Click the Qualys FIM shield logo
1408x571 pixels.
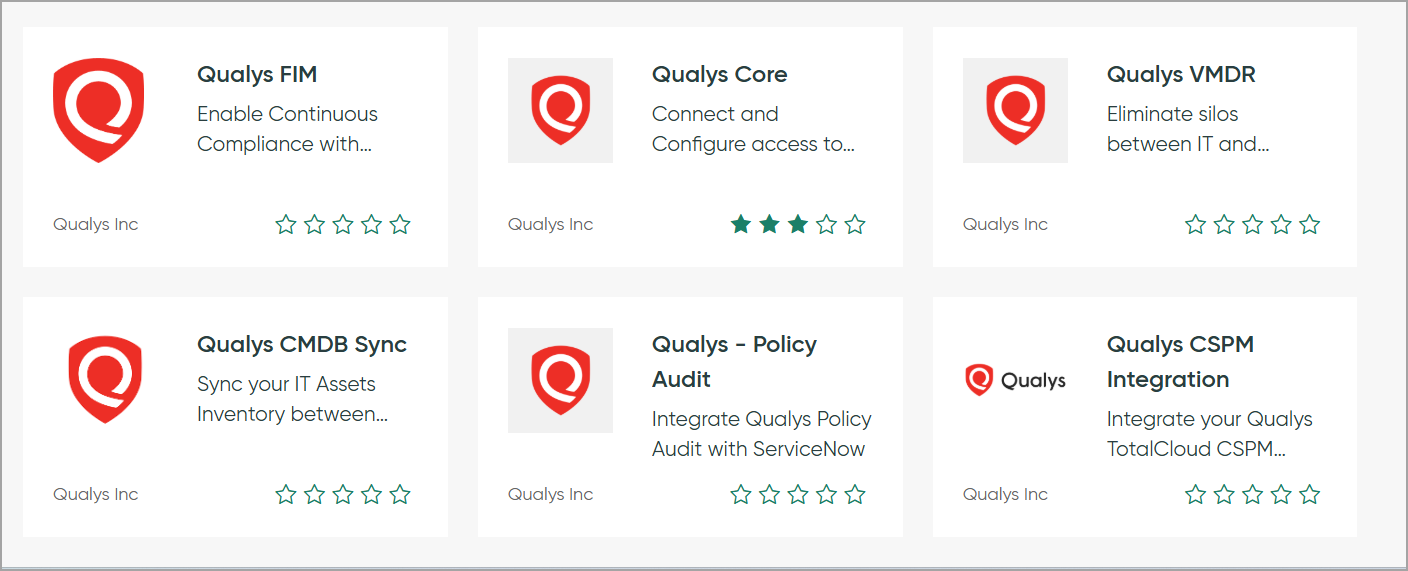pos(99,110)
